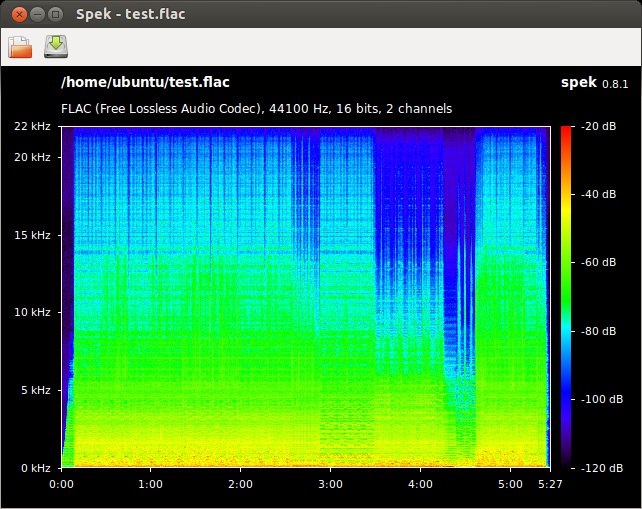642x509 pixels.
Task: Click the 1:00 time axis marker
Action: tap(150, 484)
